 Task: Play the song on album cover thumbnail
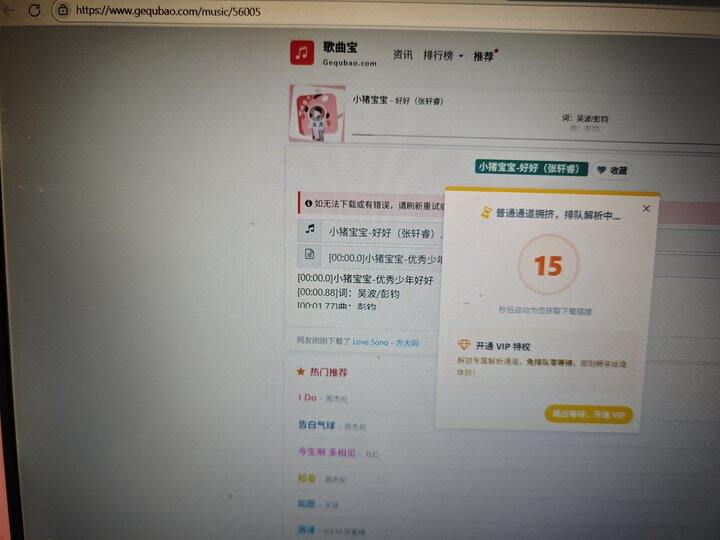coord(317,113)
